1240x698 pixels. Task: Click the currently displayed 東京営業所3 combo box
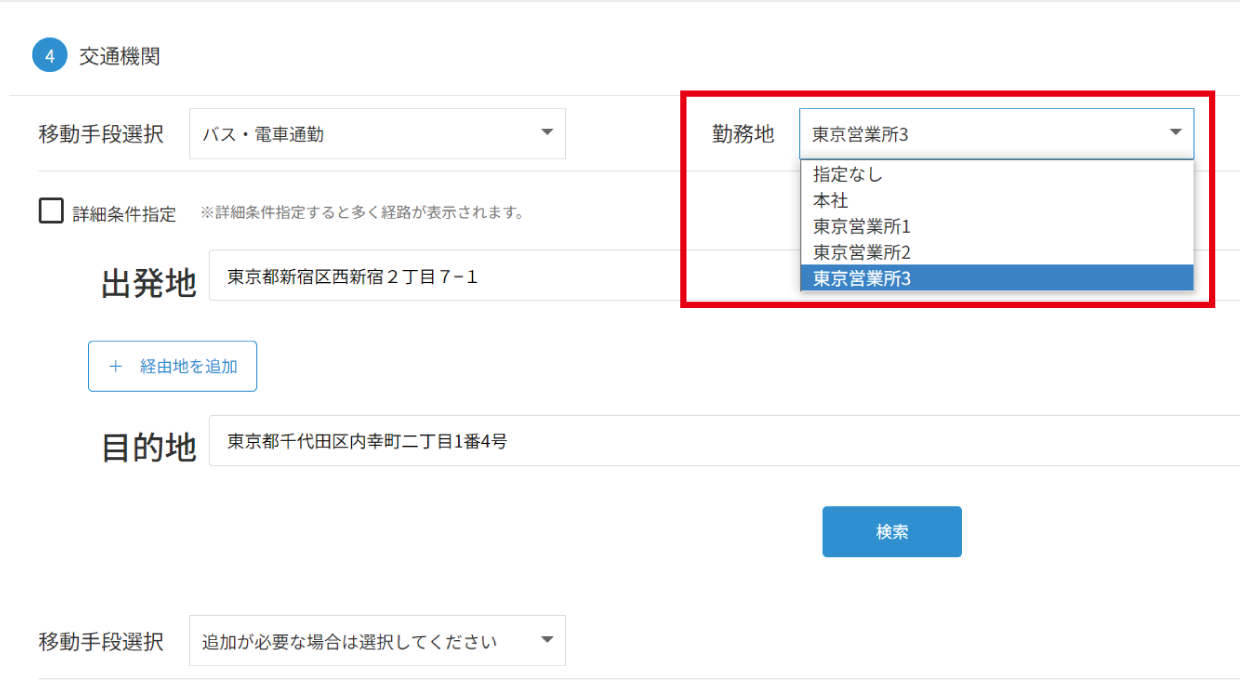coord(950,133)
